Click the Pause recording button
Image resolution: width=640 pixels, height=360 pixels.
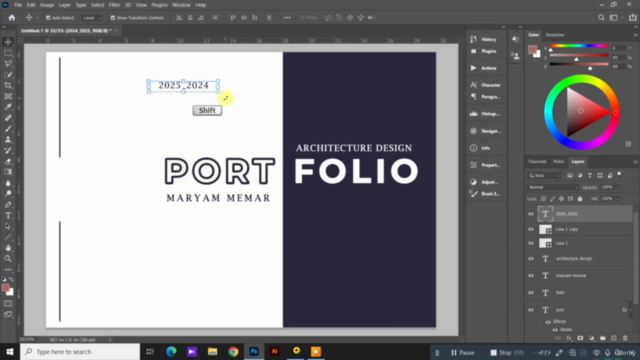coord(463,353)
